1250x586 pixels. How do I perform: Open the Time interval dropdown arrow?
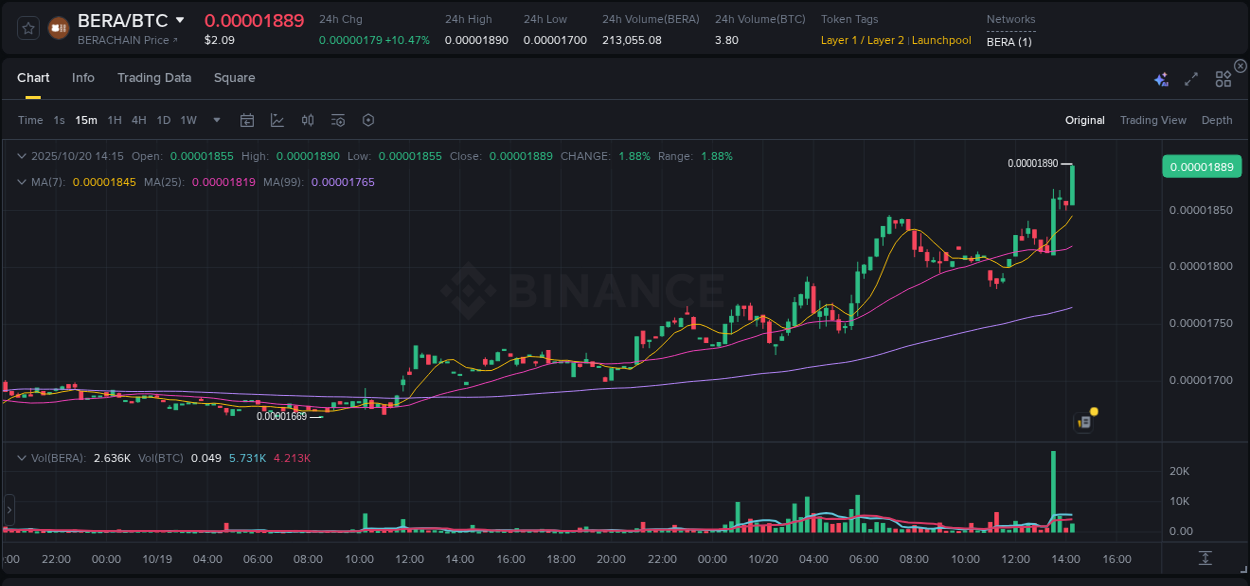pos(216,120)
